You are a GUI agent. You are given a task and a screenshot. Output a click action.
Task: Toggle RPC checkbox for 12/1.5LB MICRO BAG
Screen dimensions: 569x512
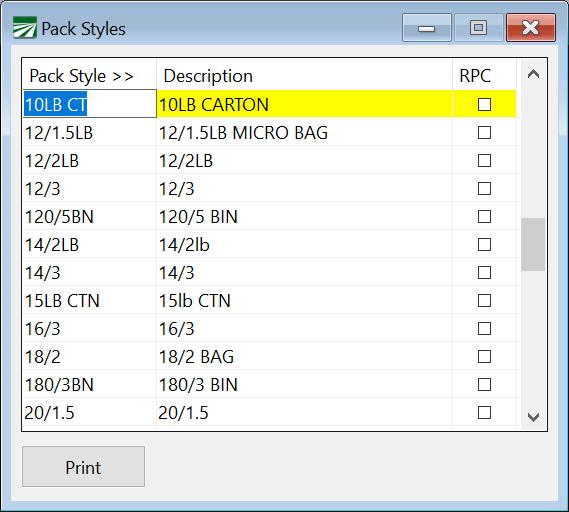pyautogui.click(x=484, y=132)
